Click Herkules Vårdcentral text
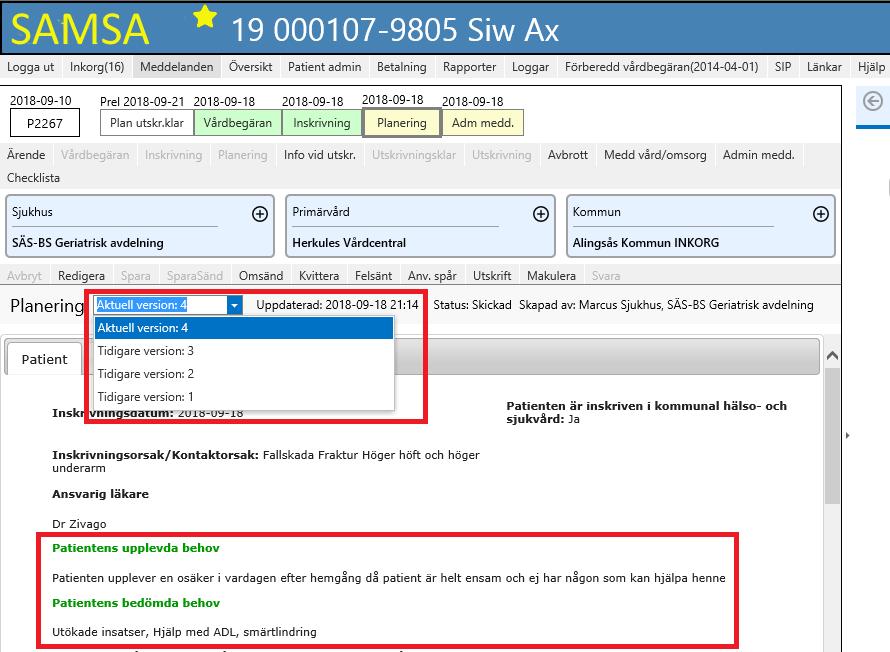890x652 pixels. click(349, 243)
